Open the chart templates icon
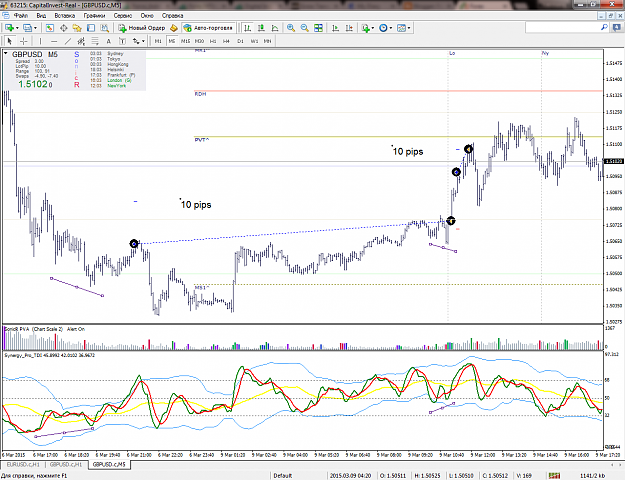This screenshot has width=625, height=480. coord(401,28)
